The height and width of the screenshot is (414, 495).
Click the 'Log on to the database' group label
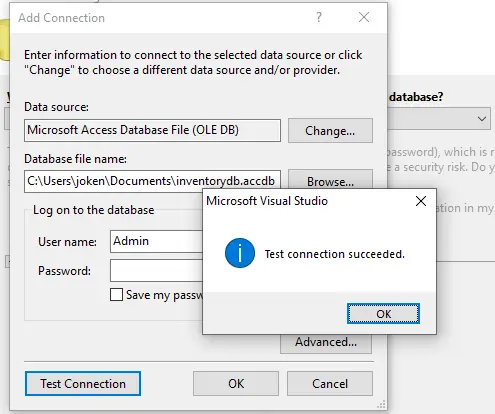(x=94, y=210)
